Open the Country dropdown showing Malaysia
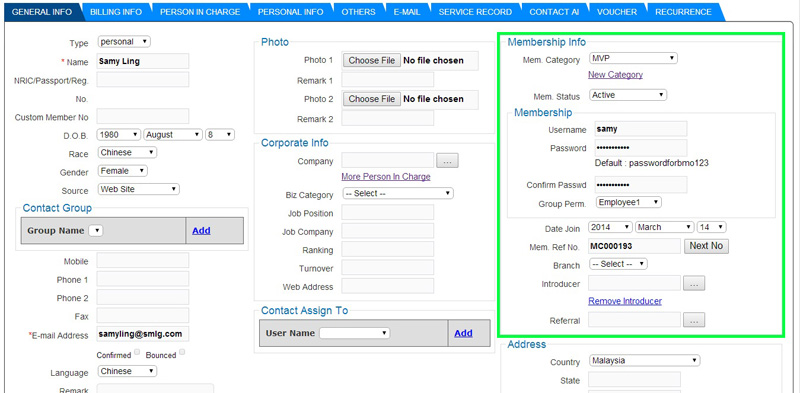This screenshot has height=393, width=800. tap(644, 361)
